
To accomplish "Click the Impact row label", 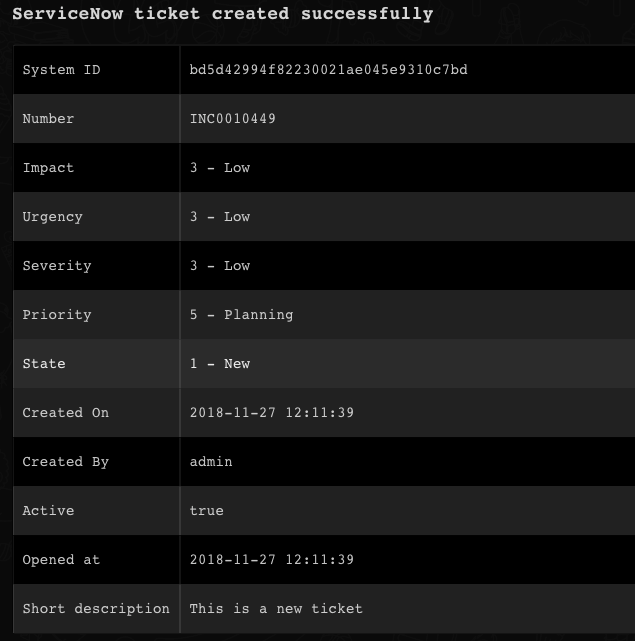I will (x=48, y=168).
